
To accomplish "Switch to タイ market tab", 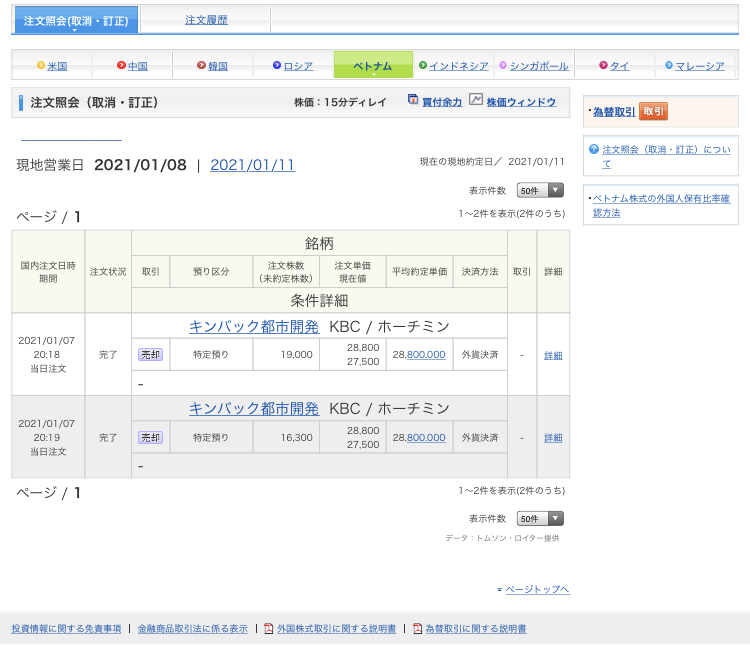I will (x=619, y=66).
